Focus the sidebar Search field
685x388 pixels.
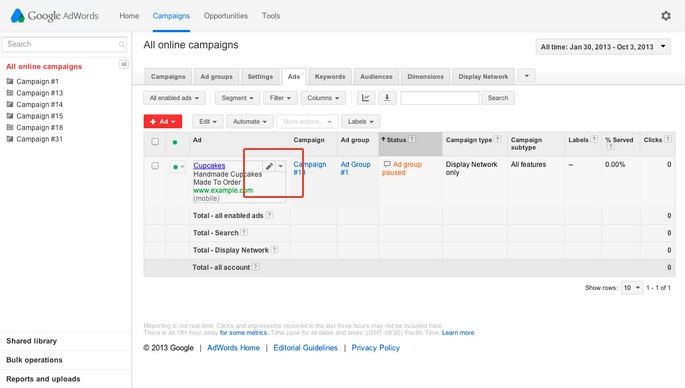pos(64,44)
